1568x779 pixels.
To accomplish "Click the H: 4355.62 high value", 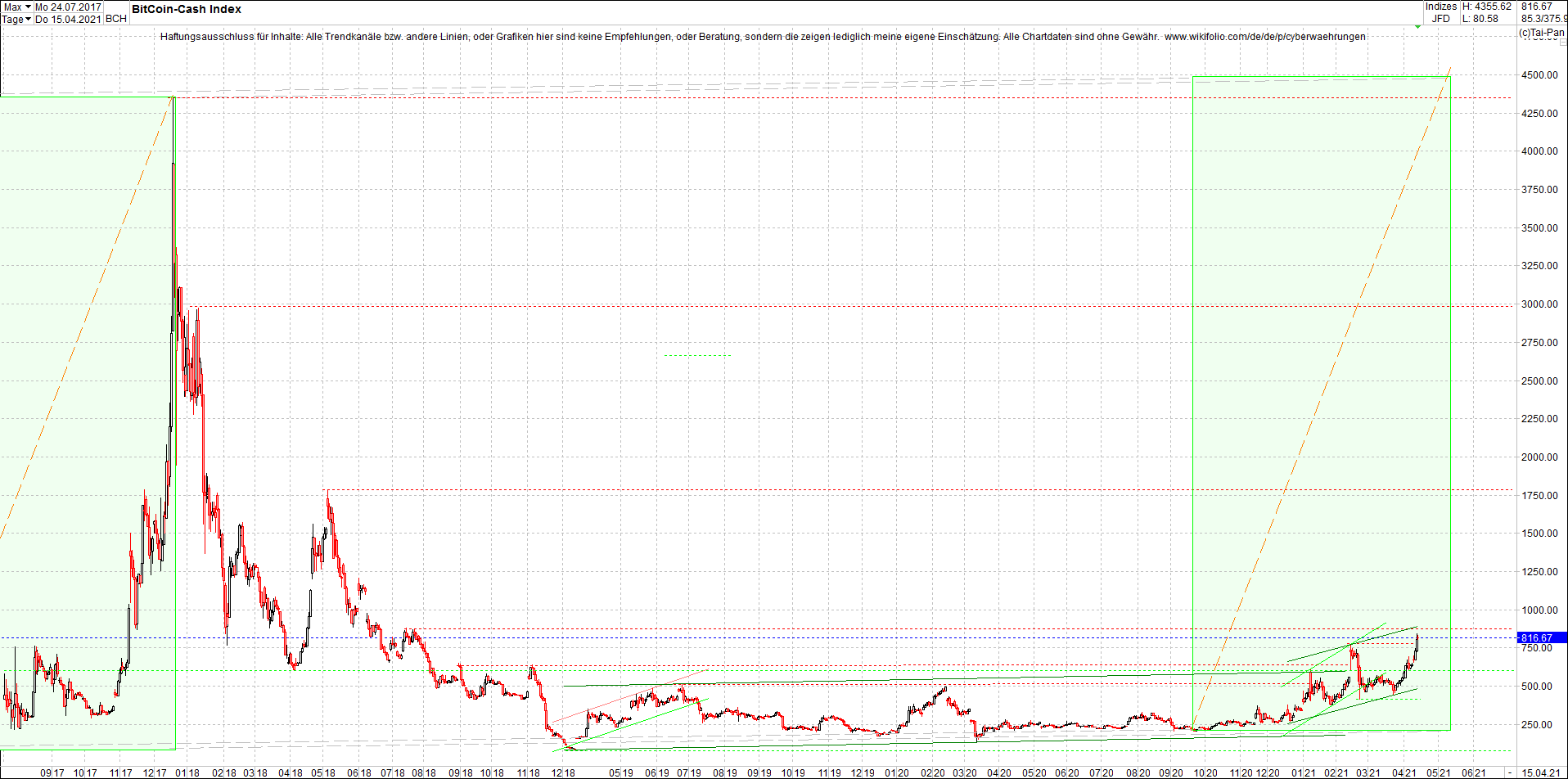I will [x=1487, y=7].
